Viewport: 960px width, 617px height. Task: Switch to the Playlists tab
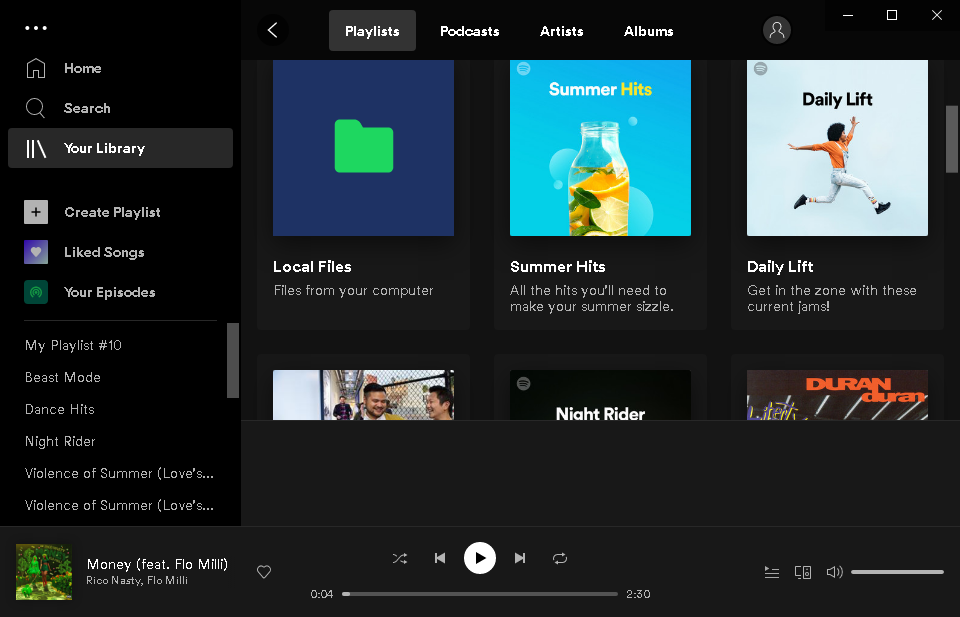[372, 31]
